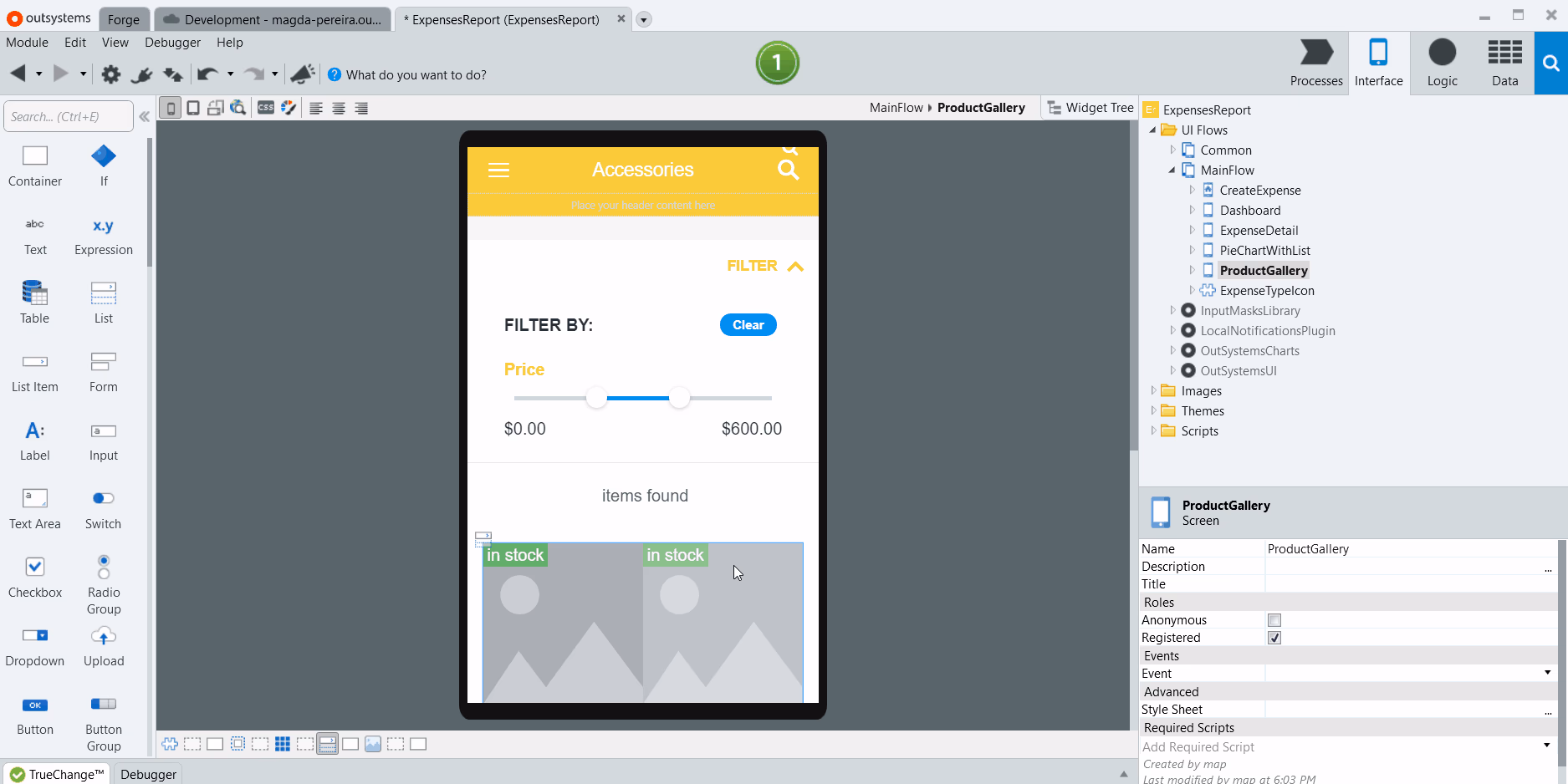Open in browser globe magnifier icon
1568x784 pixels.
[238, 108]
